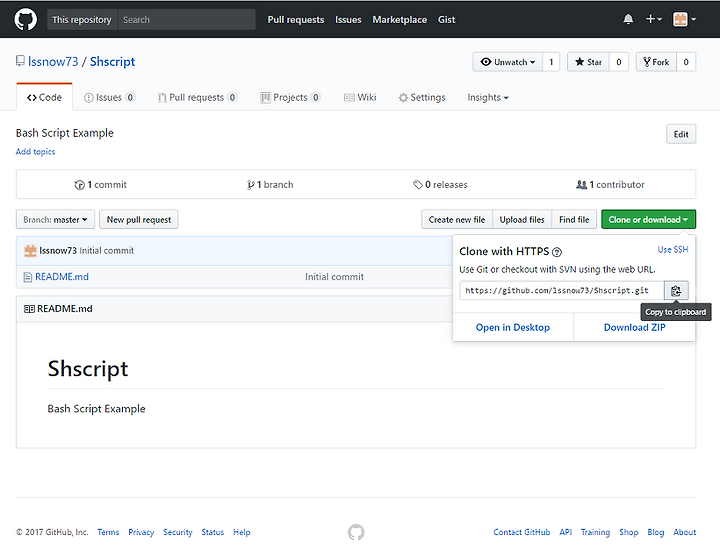Open the Projects tab

tap(290, 97)
